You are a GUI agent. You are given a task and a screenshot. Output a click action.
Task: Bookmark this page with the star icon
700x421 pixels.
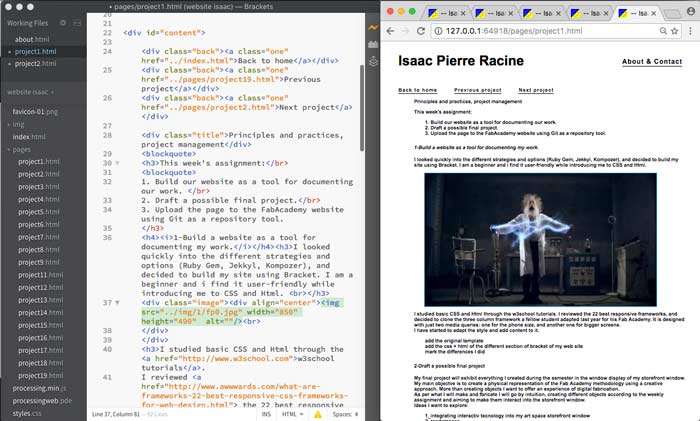point(675,31)
